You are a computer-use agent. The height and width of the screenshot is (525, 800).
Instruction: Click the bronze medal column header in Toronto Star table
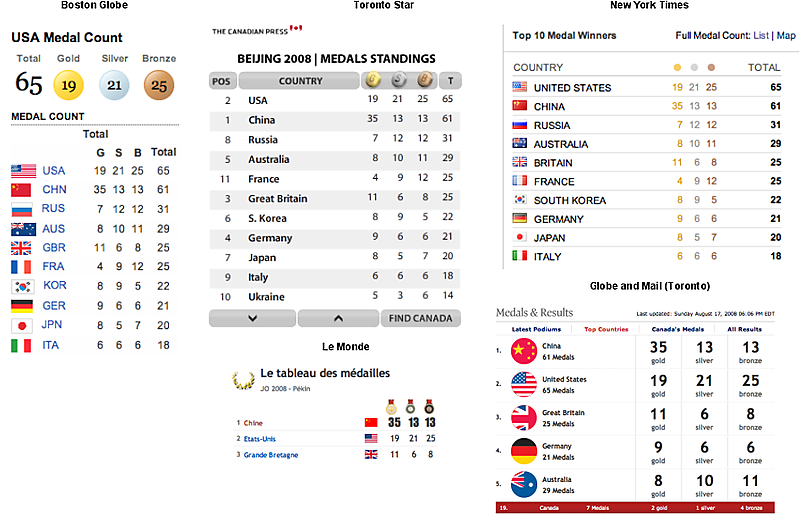pos(424,80)
